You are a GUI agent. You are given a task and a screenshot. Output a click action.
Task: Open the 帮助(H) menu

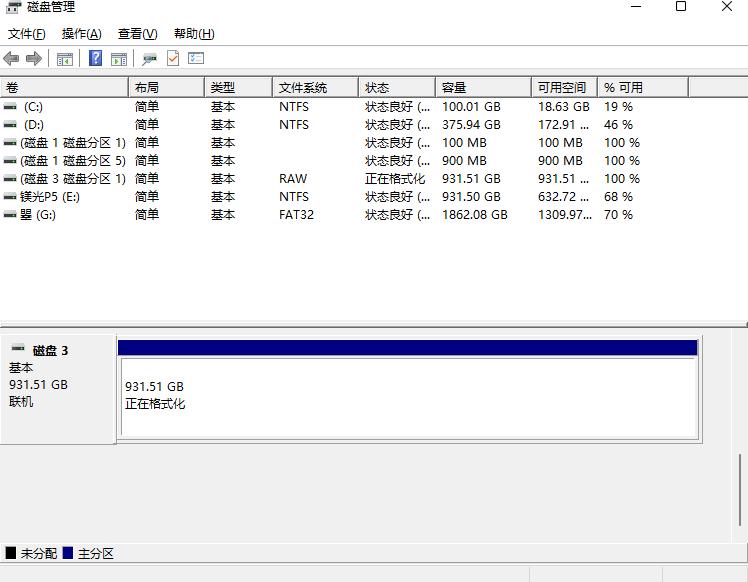[194, 34]
